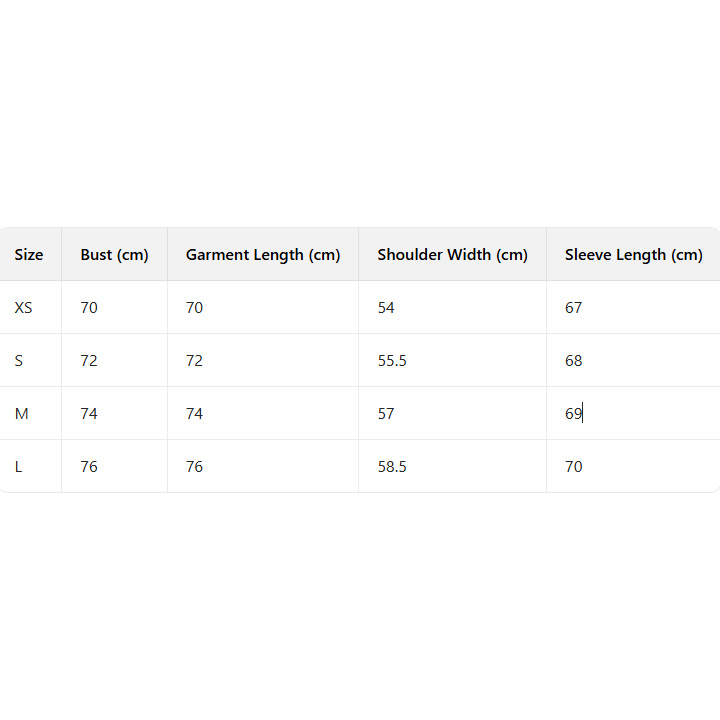Select the XS size cell
The width and height of the screenshot is (720, 720).
[24, 308]
